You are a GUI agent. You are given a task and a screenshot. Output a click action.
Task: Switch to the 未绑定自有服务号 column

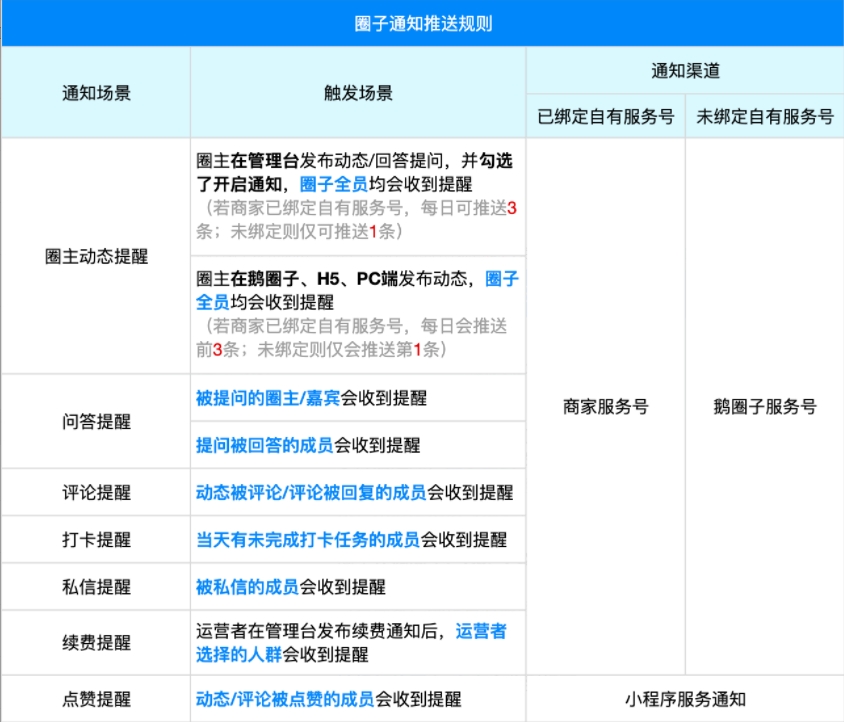[x=763, y=110]
